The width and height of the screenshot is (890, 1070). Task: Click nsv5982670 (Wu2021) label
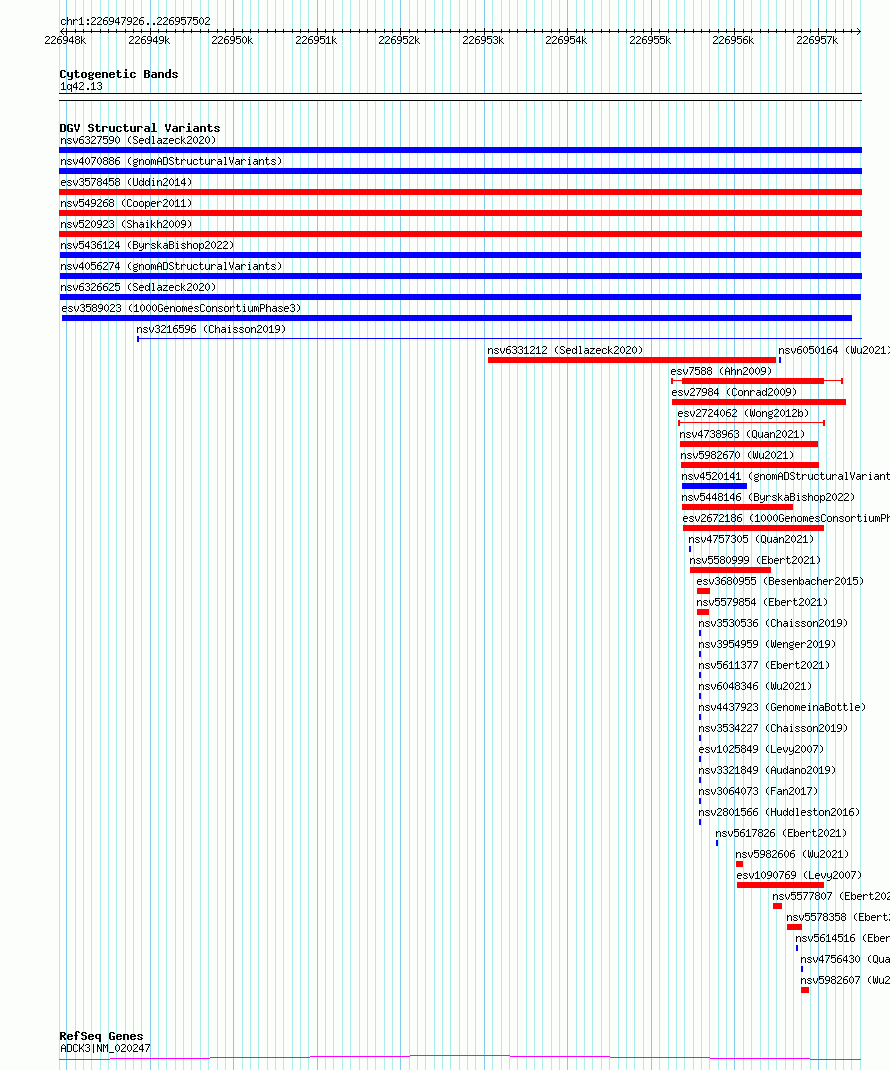point(737,455)
